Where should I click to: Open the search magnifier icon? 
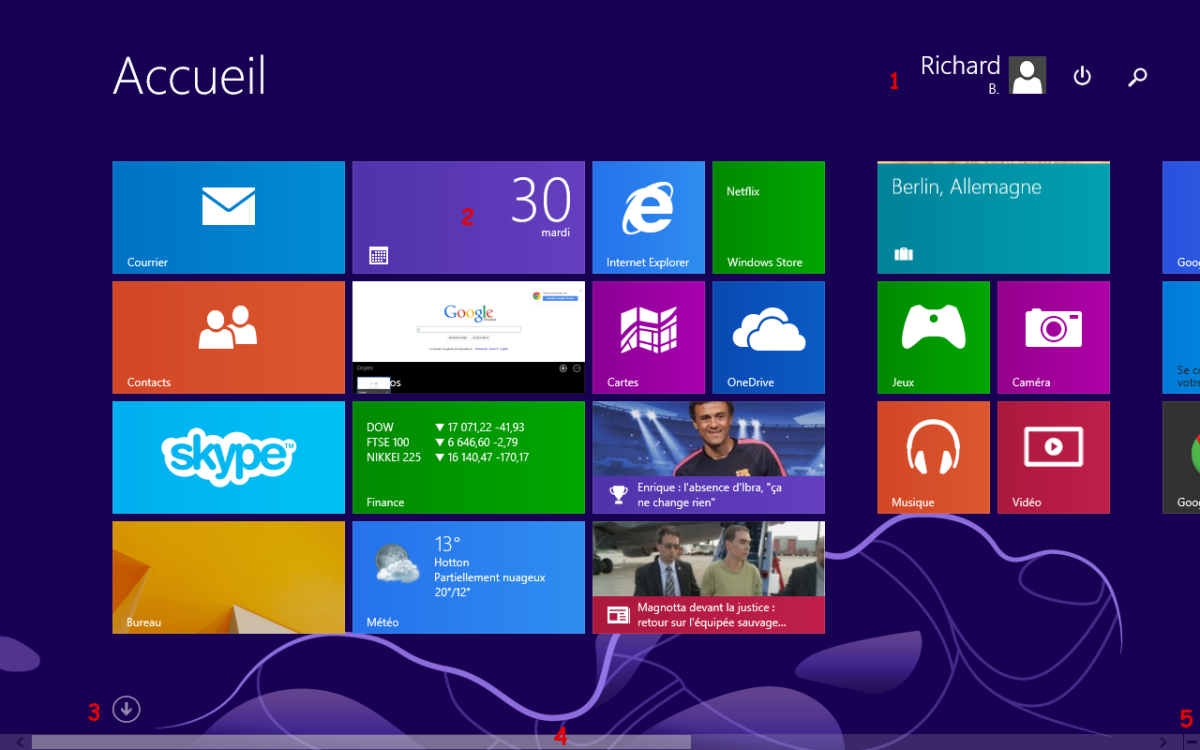pyautogui.click(x=1137, y=76)
